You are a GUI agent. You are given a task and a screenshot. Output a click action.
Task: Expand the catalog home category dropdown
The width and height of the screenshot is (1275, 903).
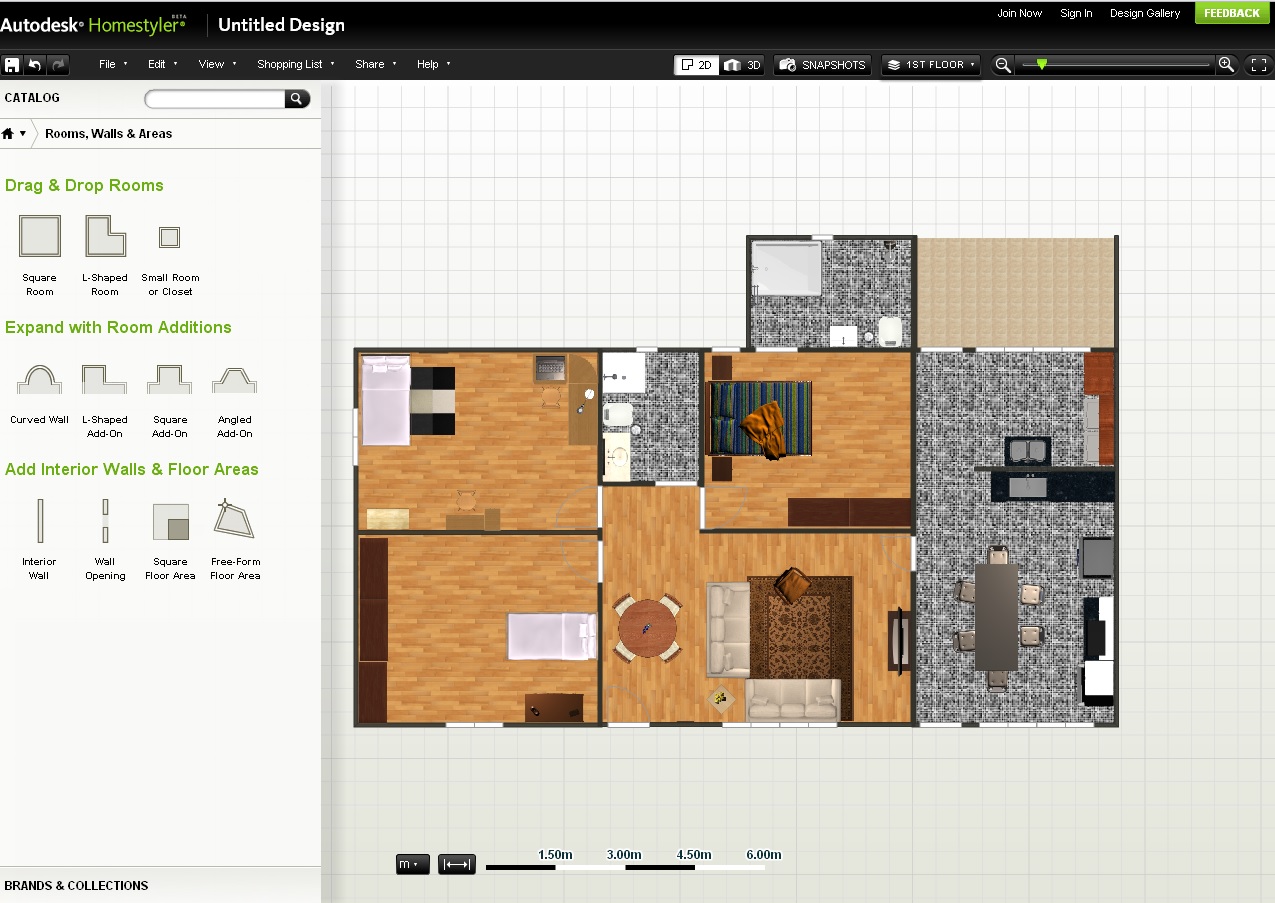(14, 133)
